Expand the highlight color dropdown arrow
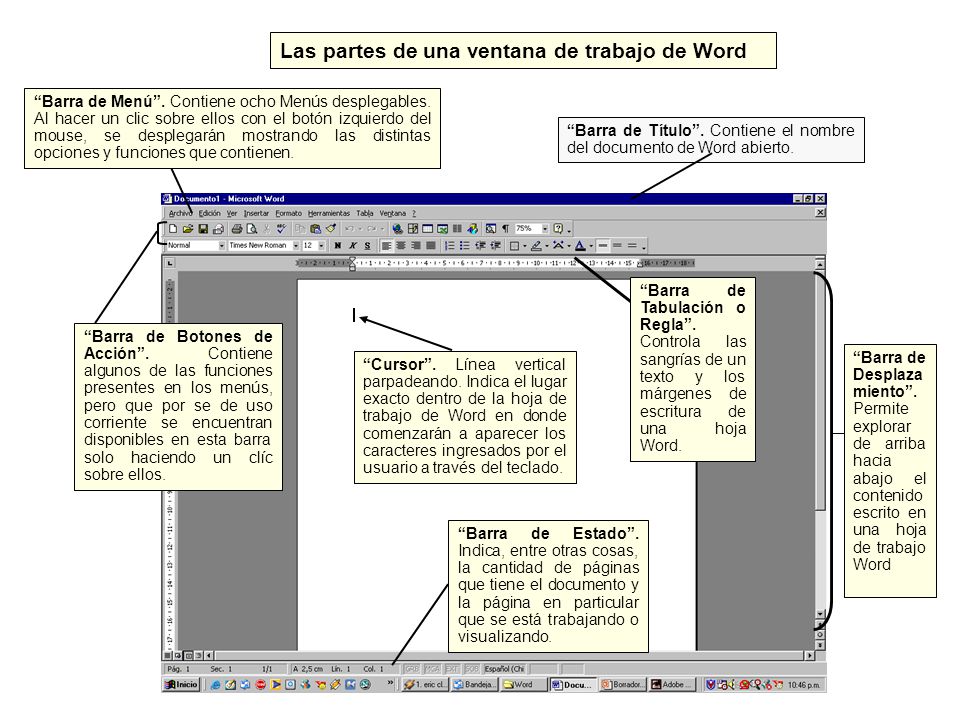This screenshot has width=960, height=720. 547,246
